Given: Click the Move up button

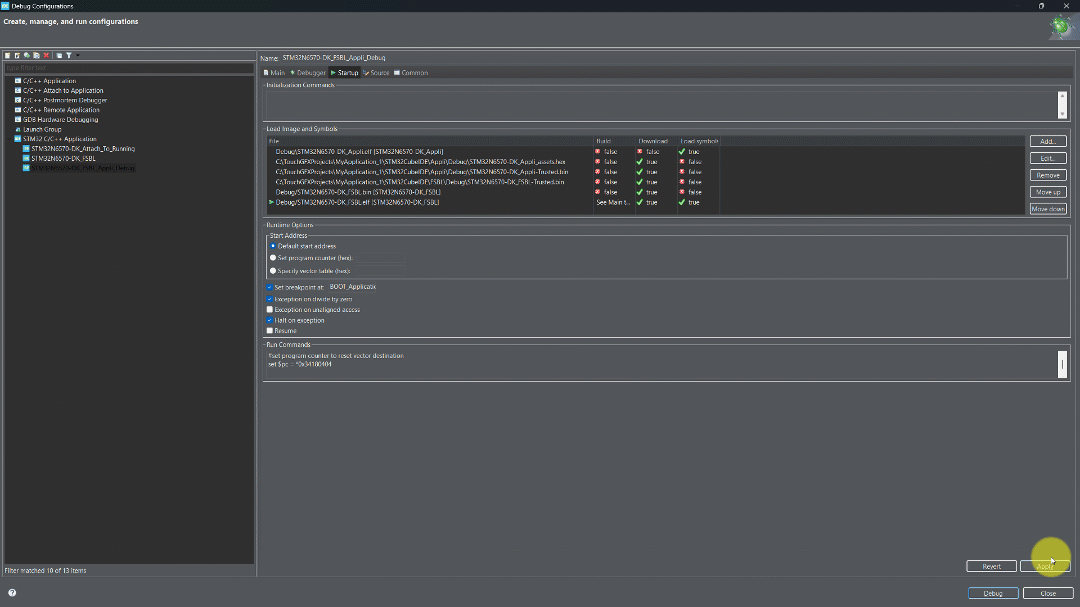Looking at the screenshot, I should pos(1048,192).
